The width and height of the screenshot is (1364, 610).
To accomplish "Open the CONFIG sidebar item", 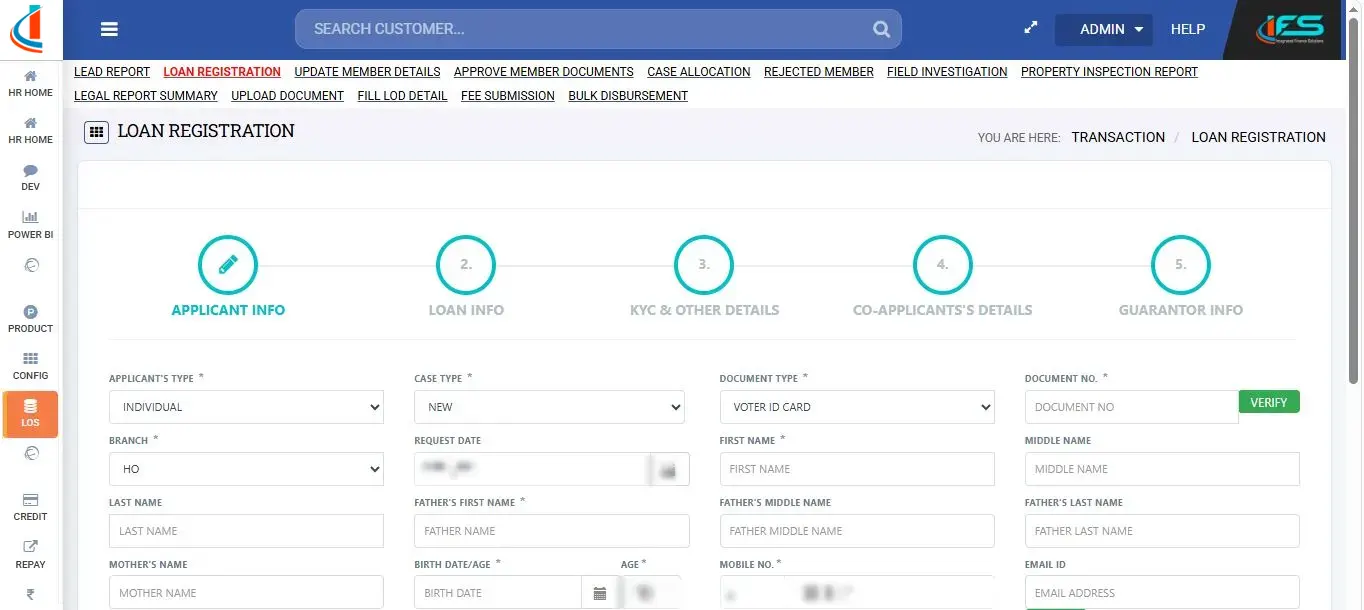I will 30,366.
